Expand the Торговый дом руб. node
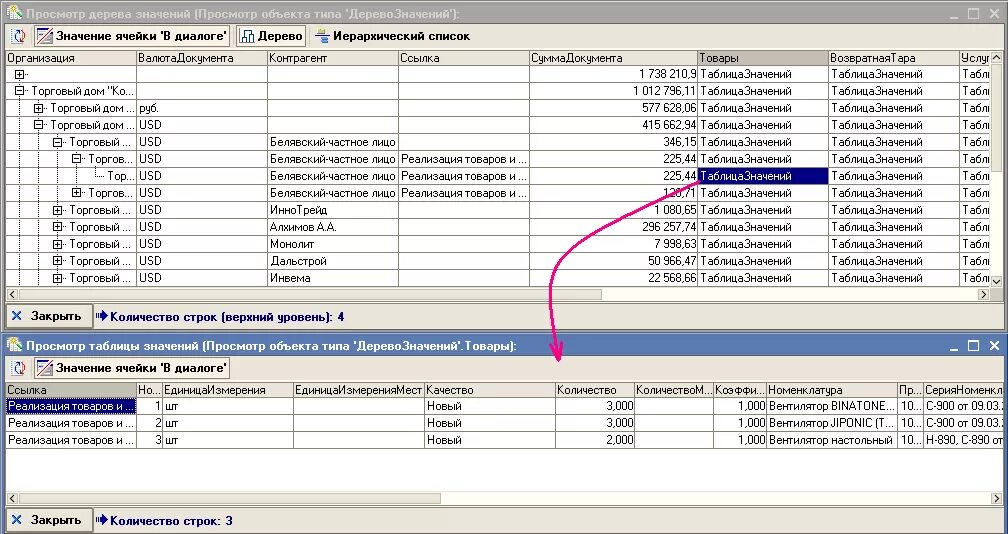The height and width of the screenshot is (534, 1008). (39, 108)
